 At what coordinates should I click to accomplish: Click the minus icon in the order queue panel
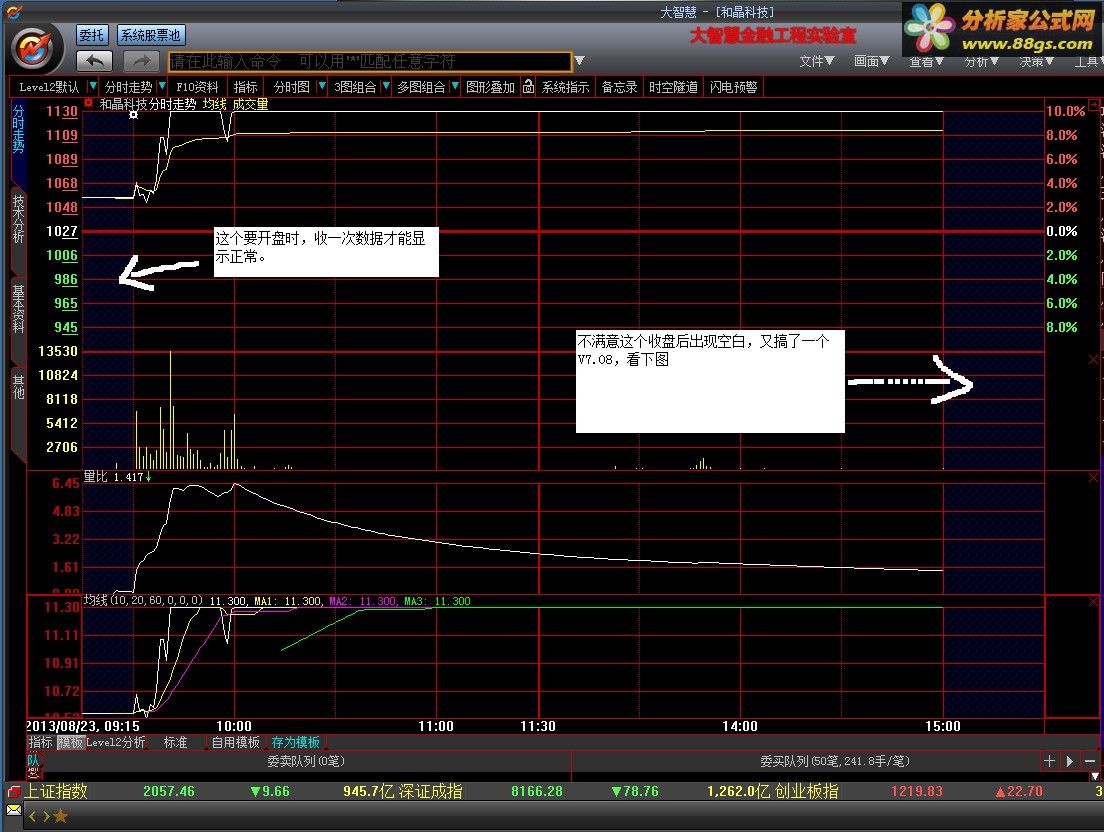tap(1090, 761)
